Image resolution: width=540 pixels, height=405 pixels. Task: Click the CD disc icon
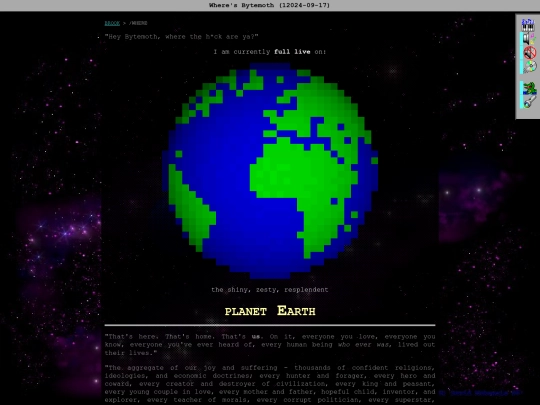point(530,67)
